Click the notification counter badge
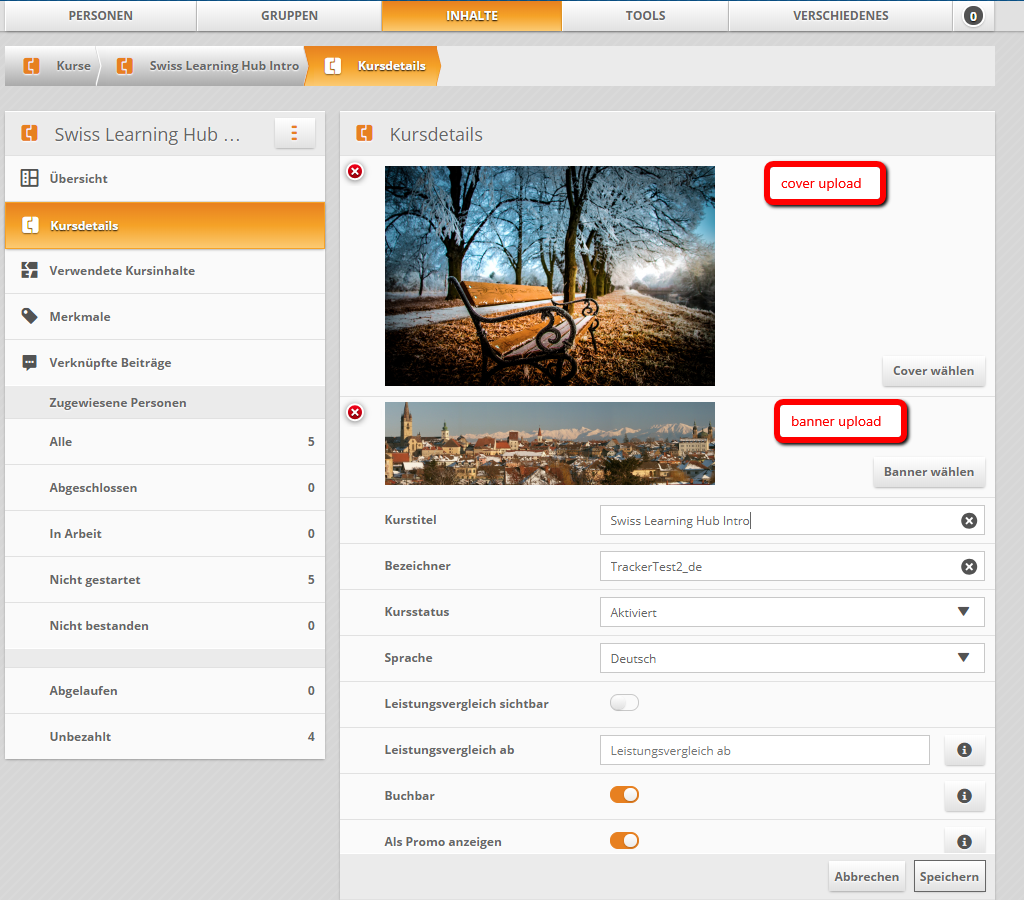Screen dimensions: 1024x900 tap(973, 16)
